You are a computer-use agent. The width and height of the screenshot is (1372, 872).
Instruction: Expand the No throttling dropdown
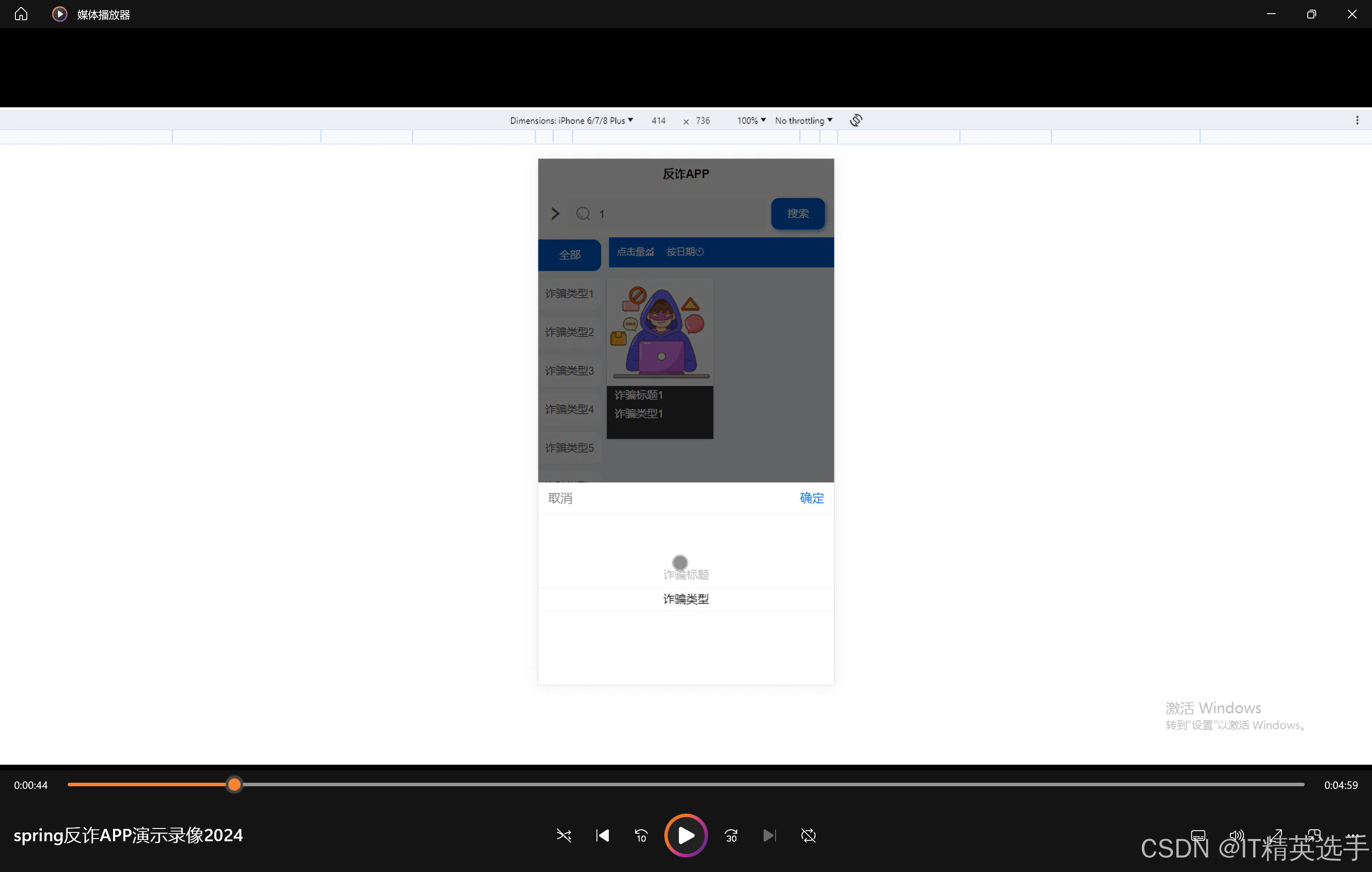tap(803, 120)
